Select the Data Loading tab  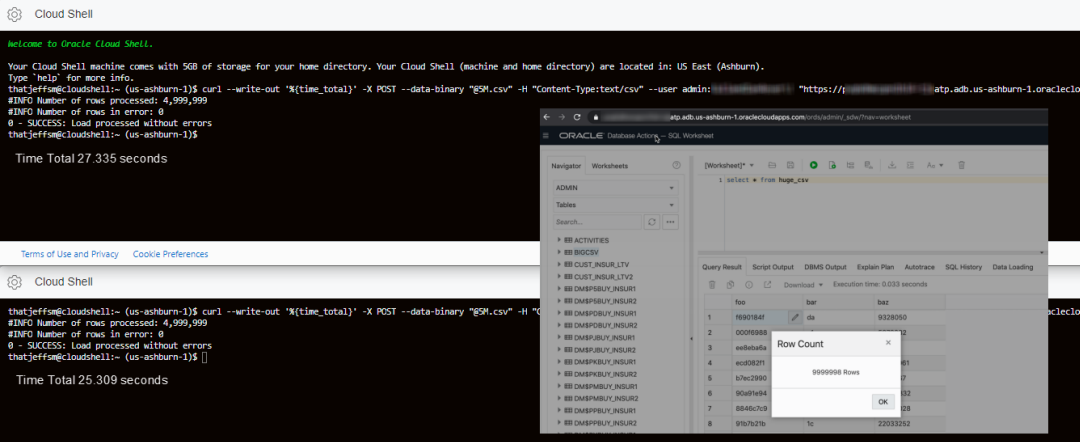(1012, 267)
